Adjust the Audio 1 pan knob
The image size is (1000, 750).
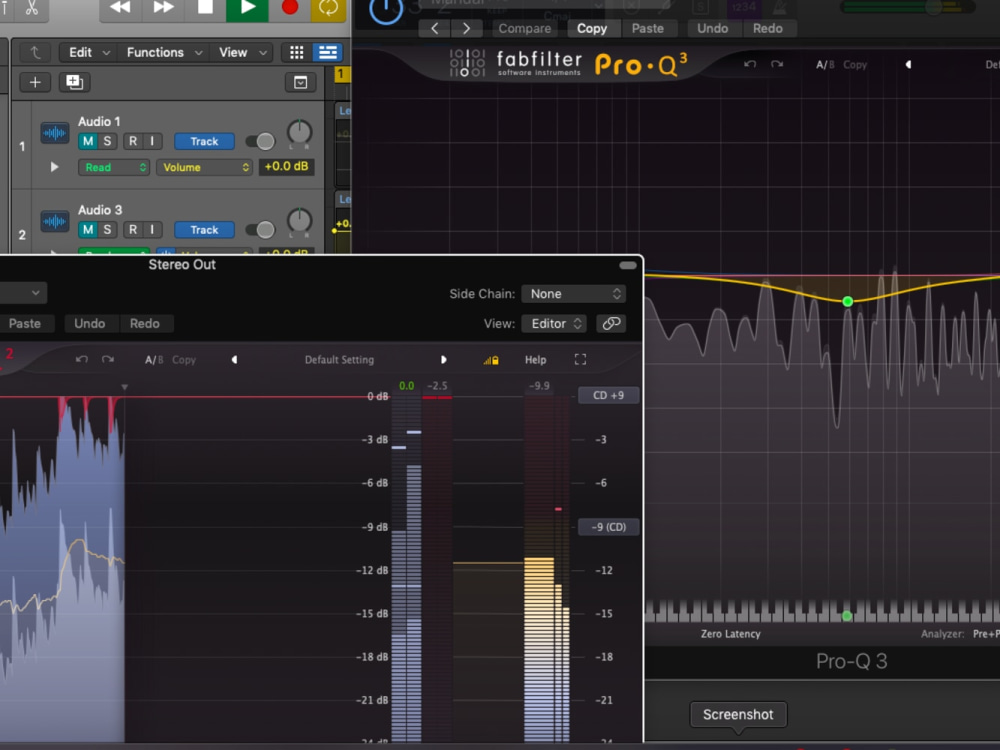pyautogui.click(x=299, y=133)
